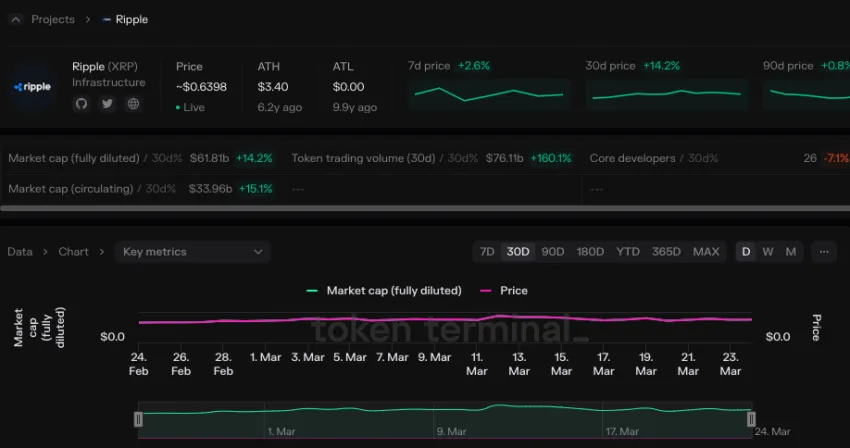Click the ripple logo thumbnail
Viewport: 850px width, 448px height.
[33, 87]
